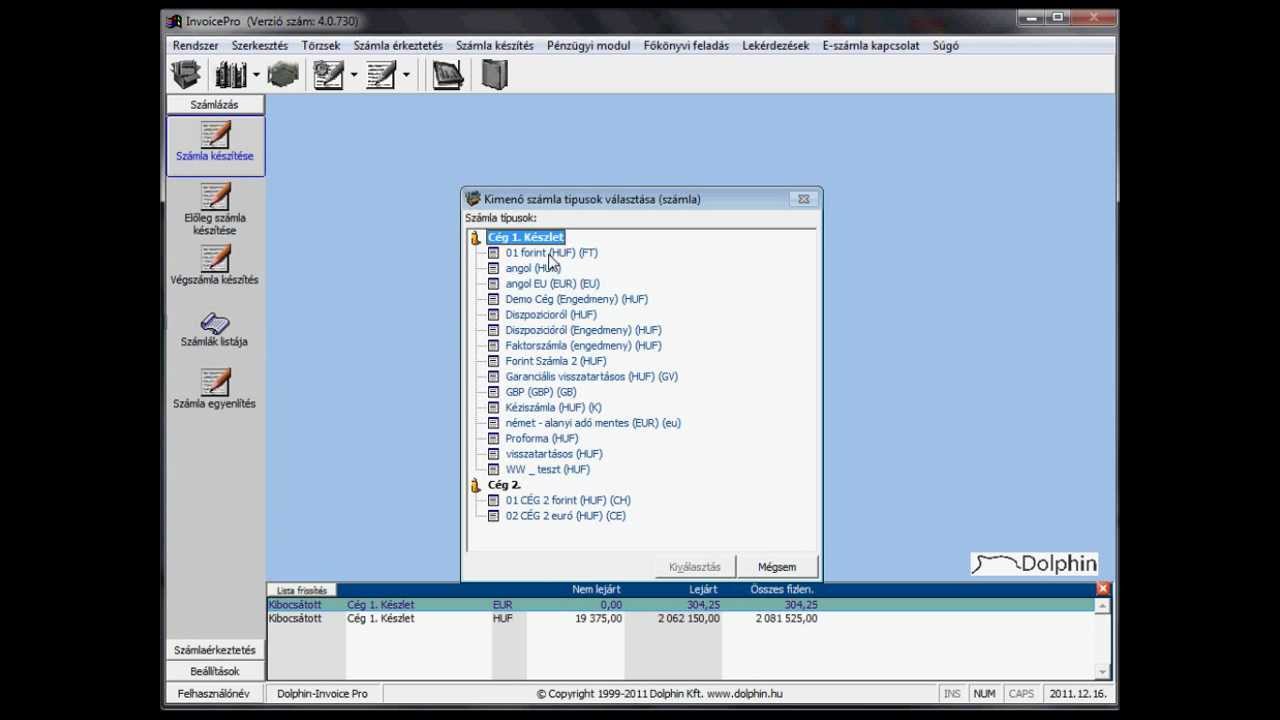Click the books icon in the toolbar

(231, 75)
